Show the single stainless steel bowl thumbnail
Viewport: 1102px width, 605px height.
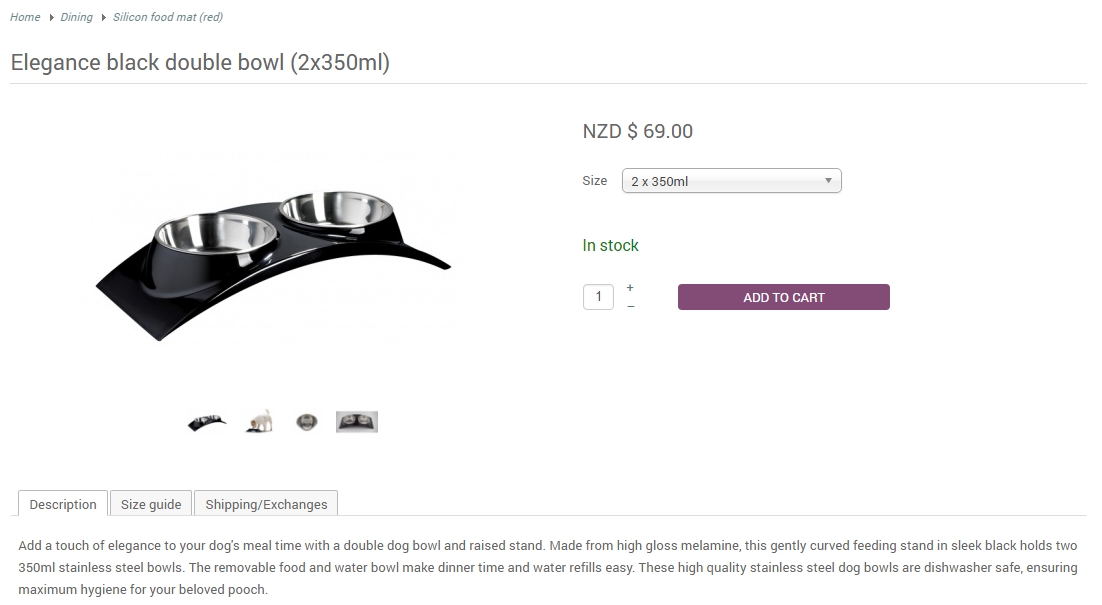(307, 422)
